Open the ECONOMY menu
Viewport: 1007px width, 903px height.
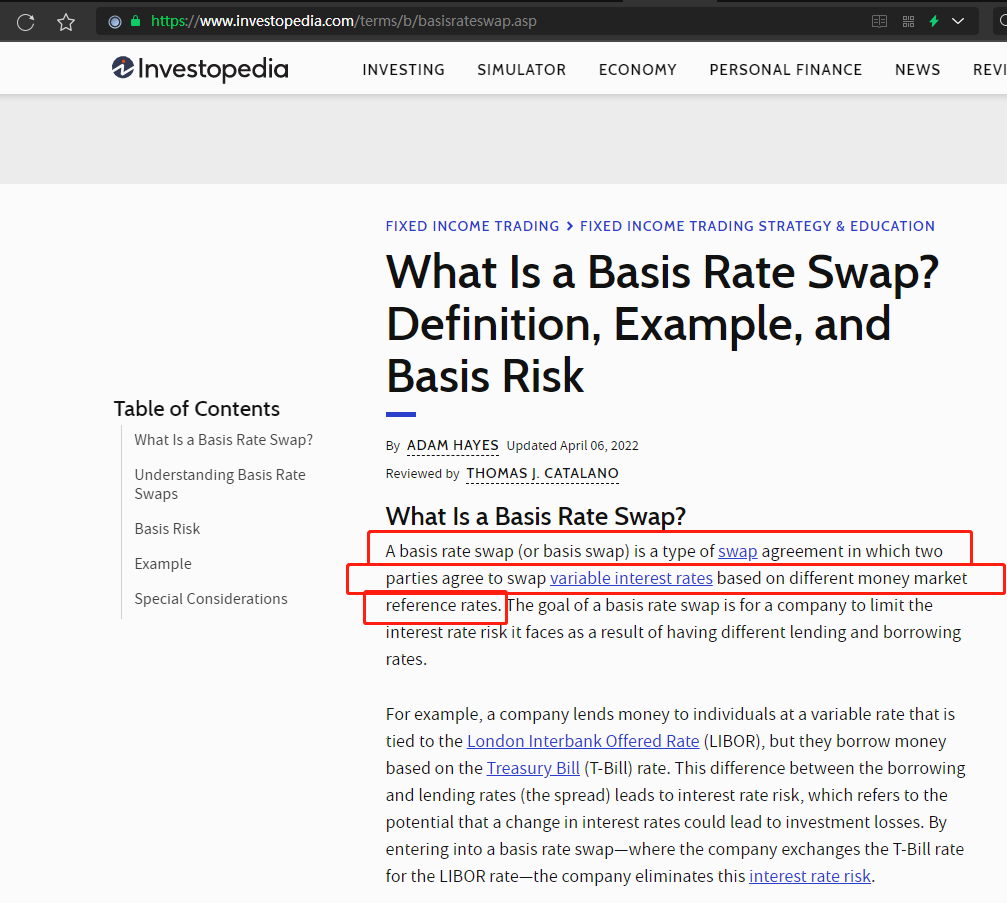638,69
